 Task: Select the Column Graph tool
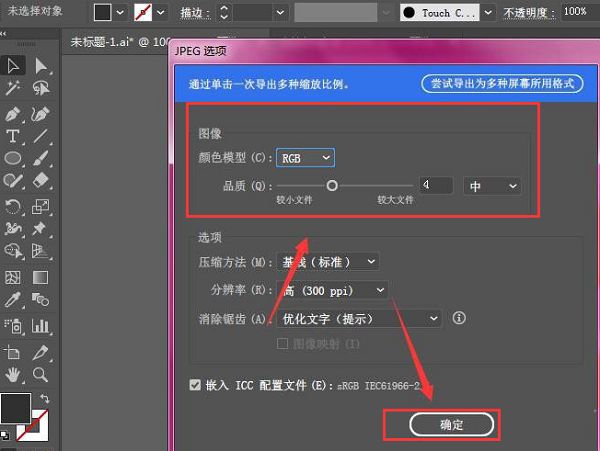pyautogui.click(x=41, y=326)
